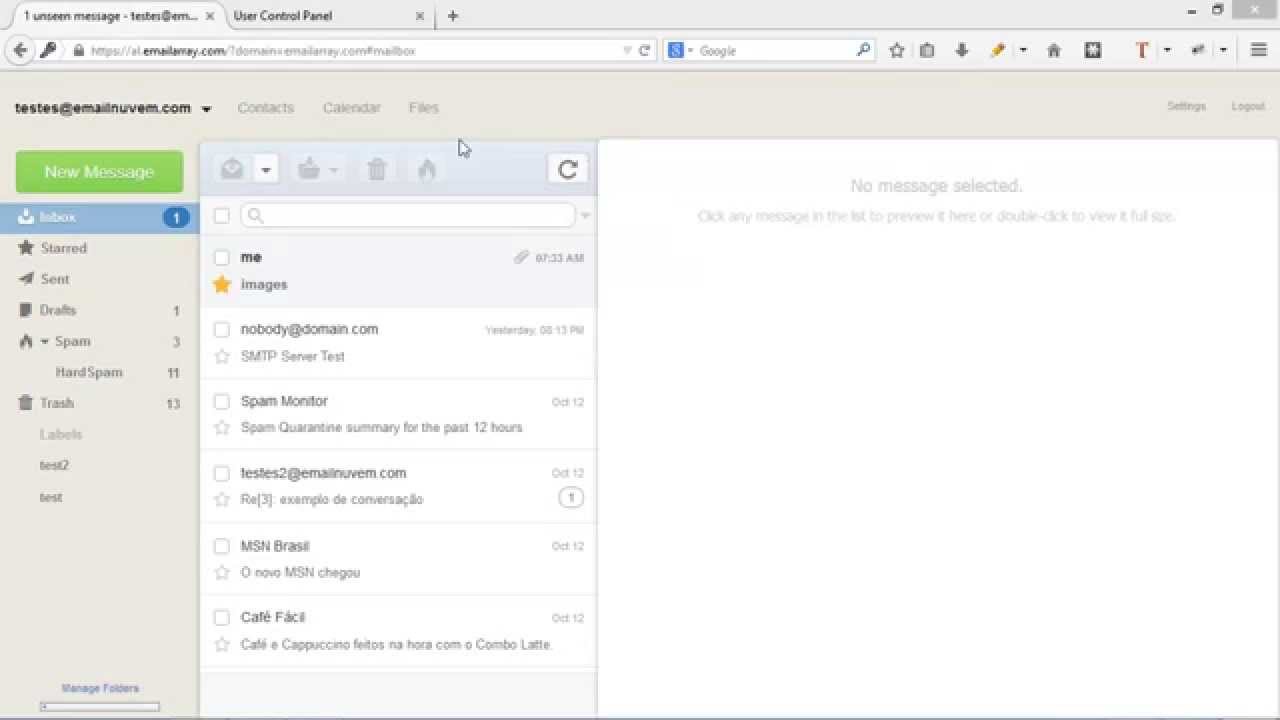Click the Logout link
The height and width of the screenshot is (720, 1280).
click(1248, 106)
